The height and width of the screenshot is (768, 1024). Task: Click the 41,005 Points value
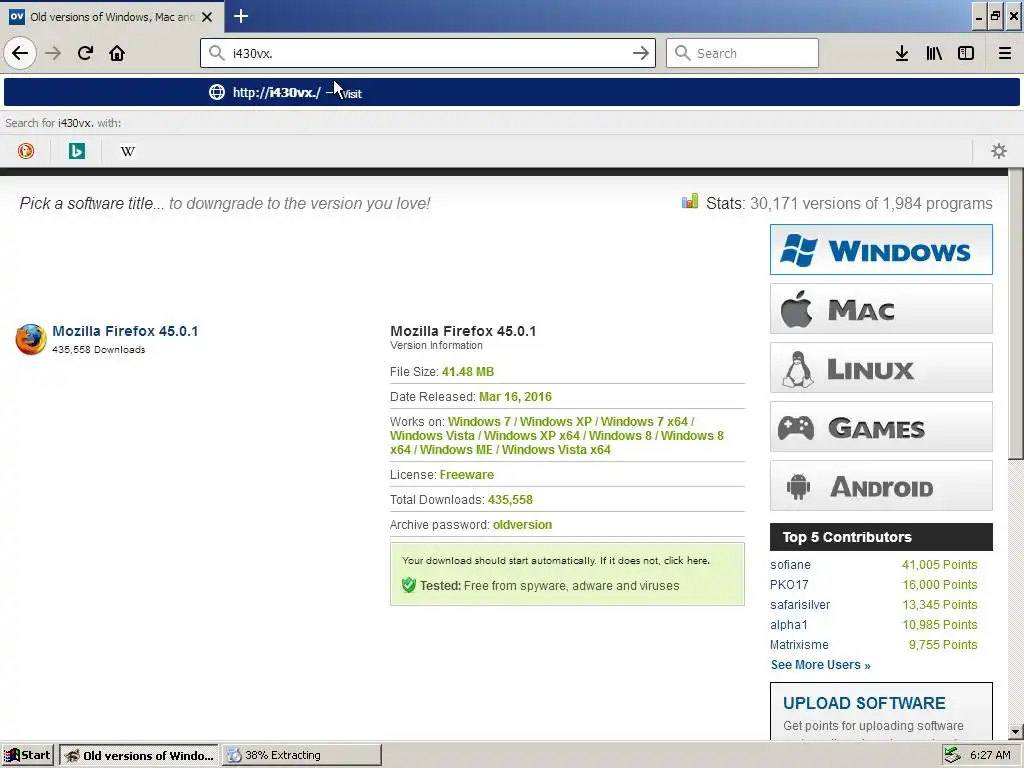click(939, 564)
